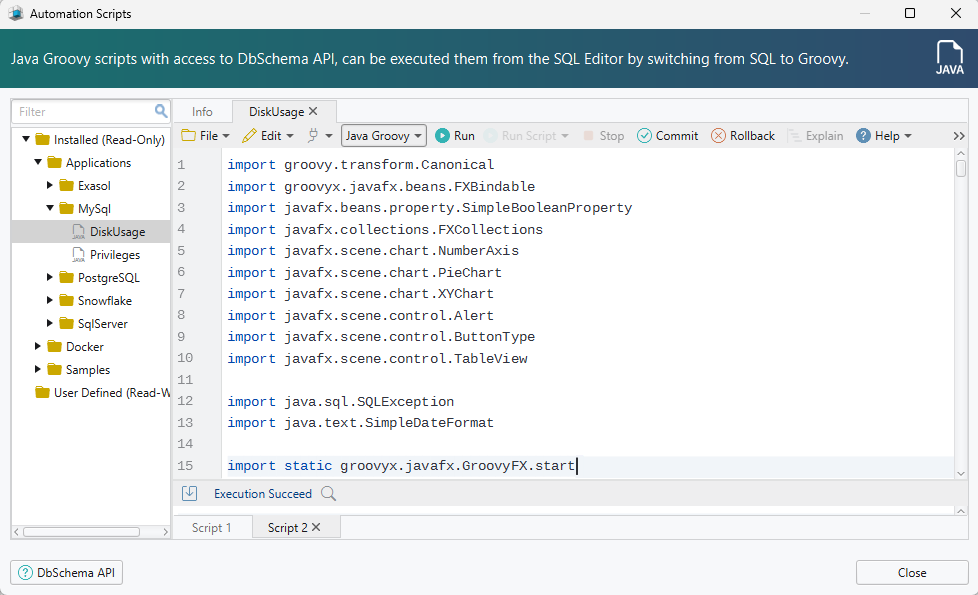The image size is (978, 595).
Task: Switch to the Info tab
Action: tap(202, 112)
